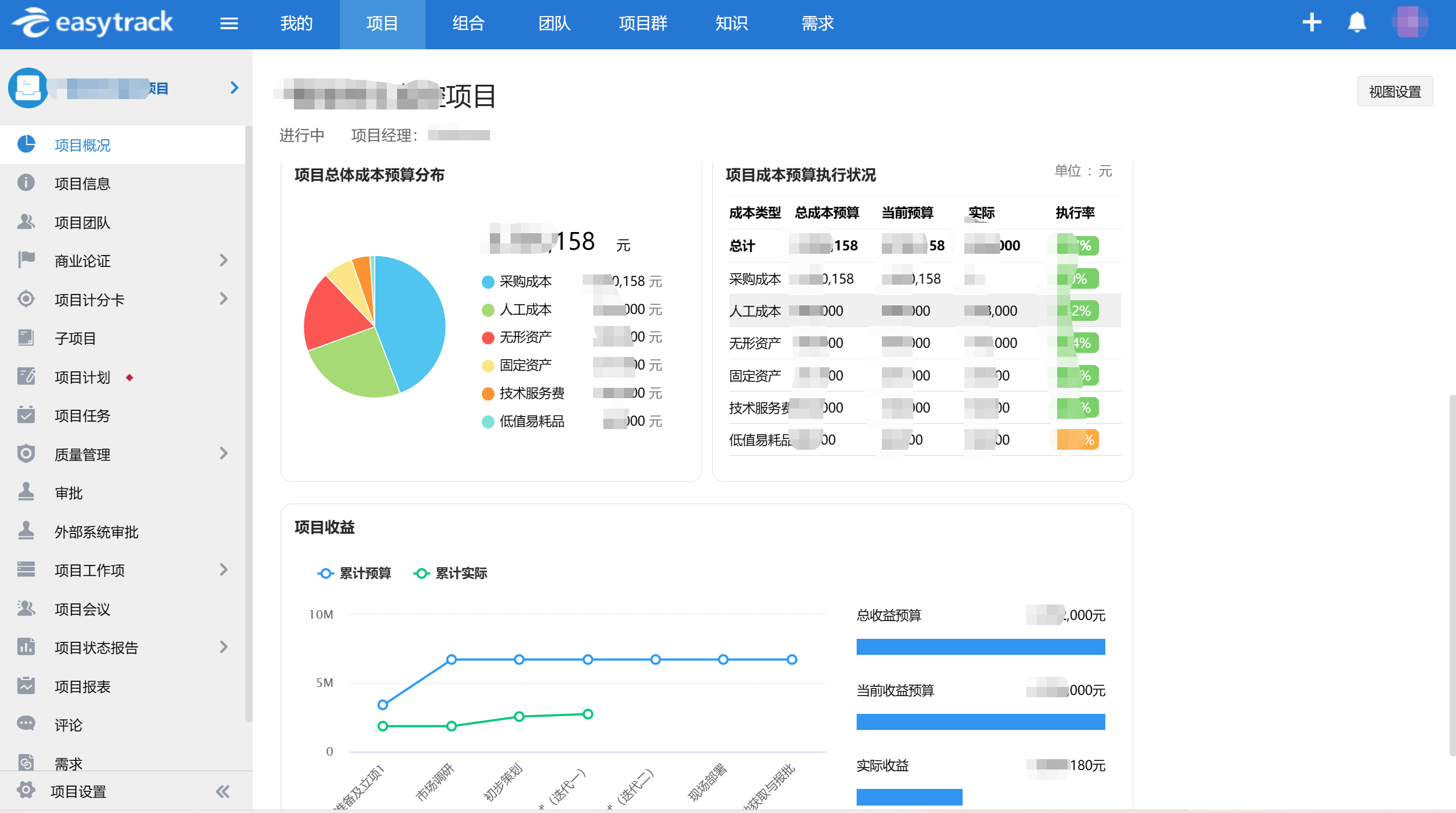Open 项目设置 gear icon at sidebar bottom
The image size is (1456, 813).
coord(26,791)
